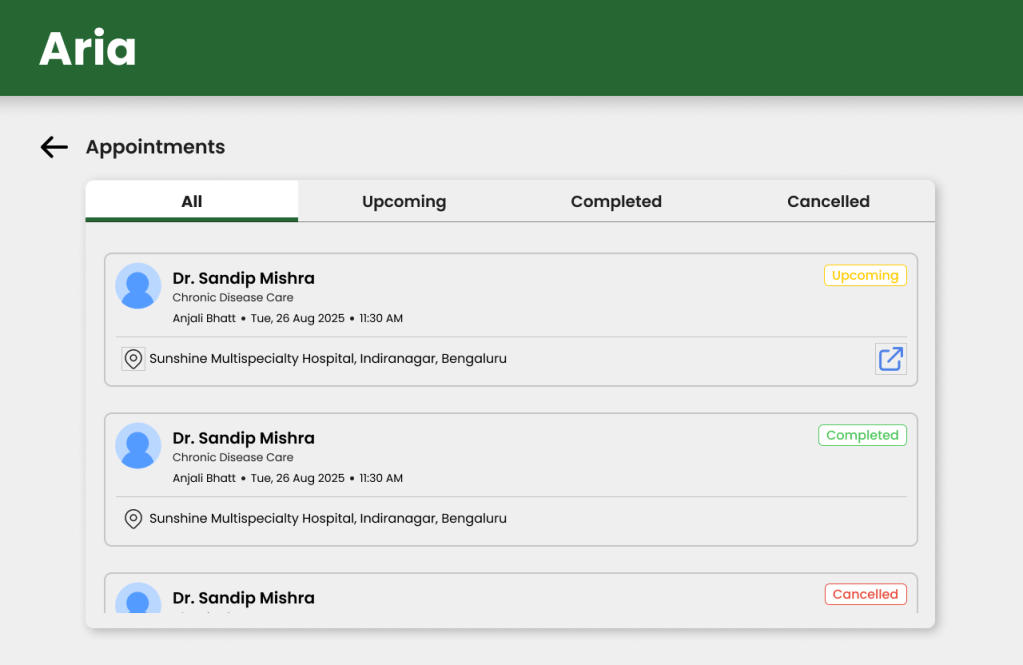Switch to the All tab
Screen dimensions: 1023x665
pyautogui.click(x=192, y=201)
